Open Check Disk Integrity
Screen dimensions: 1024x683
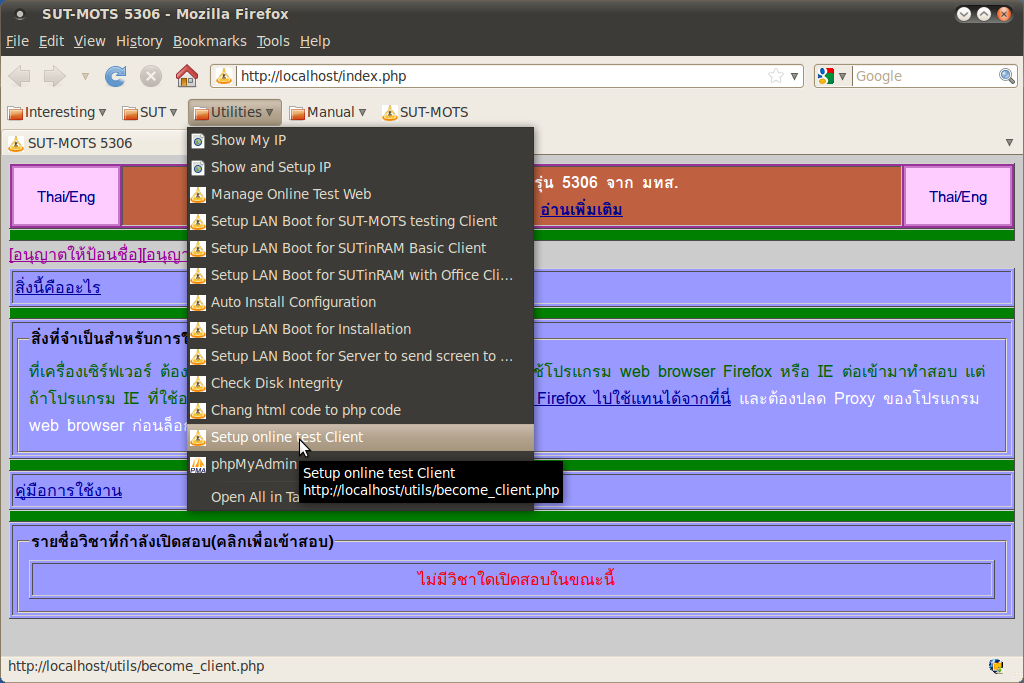click(360, 383)
